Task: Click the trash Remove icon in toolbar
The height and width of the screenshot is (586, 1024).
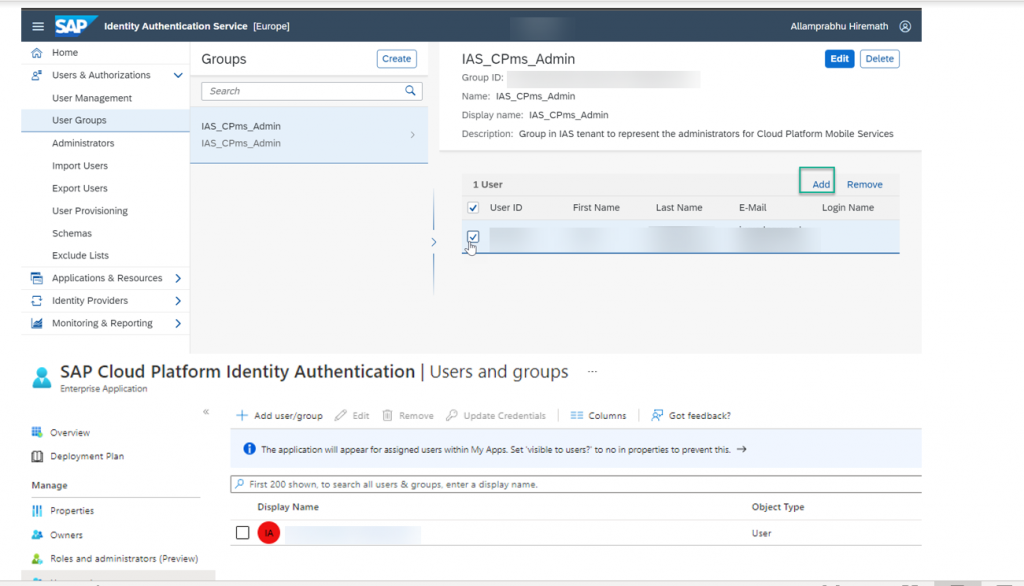Action: coord(387,415)
